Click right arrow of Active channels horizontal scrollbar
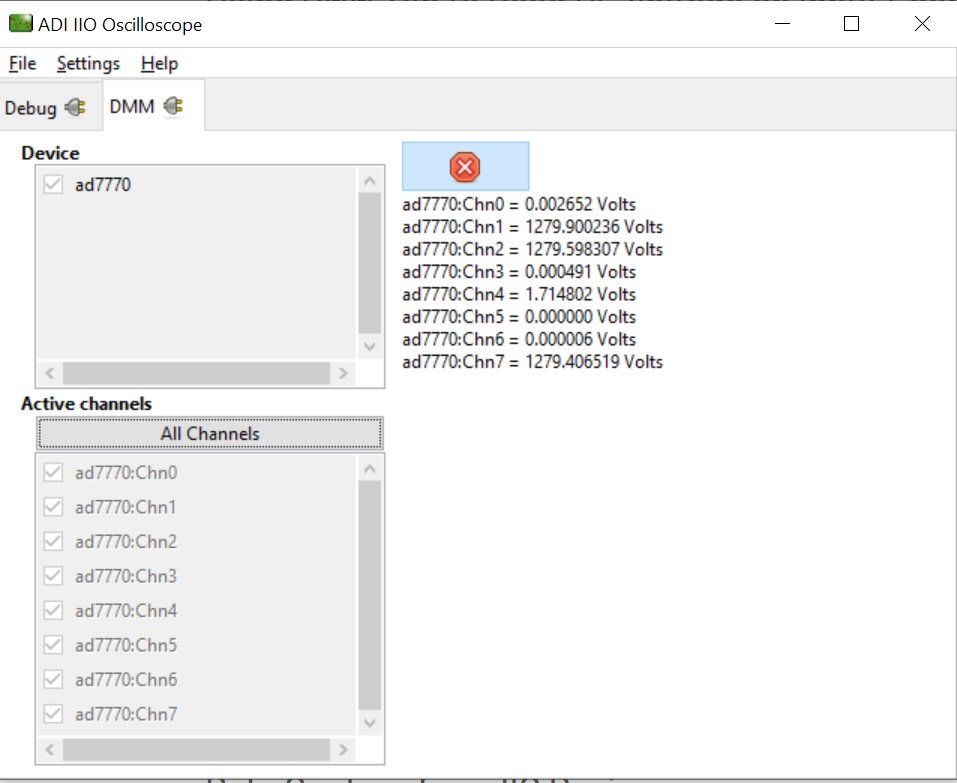 (343, 749)
